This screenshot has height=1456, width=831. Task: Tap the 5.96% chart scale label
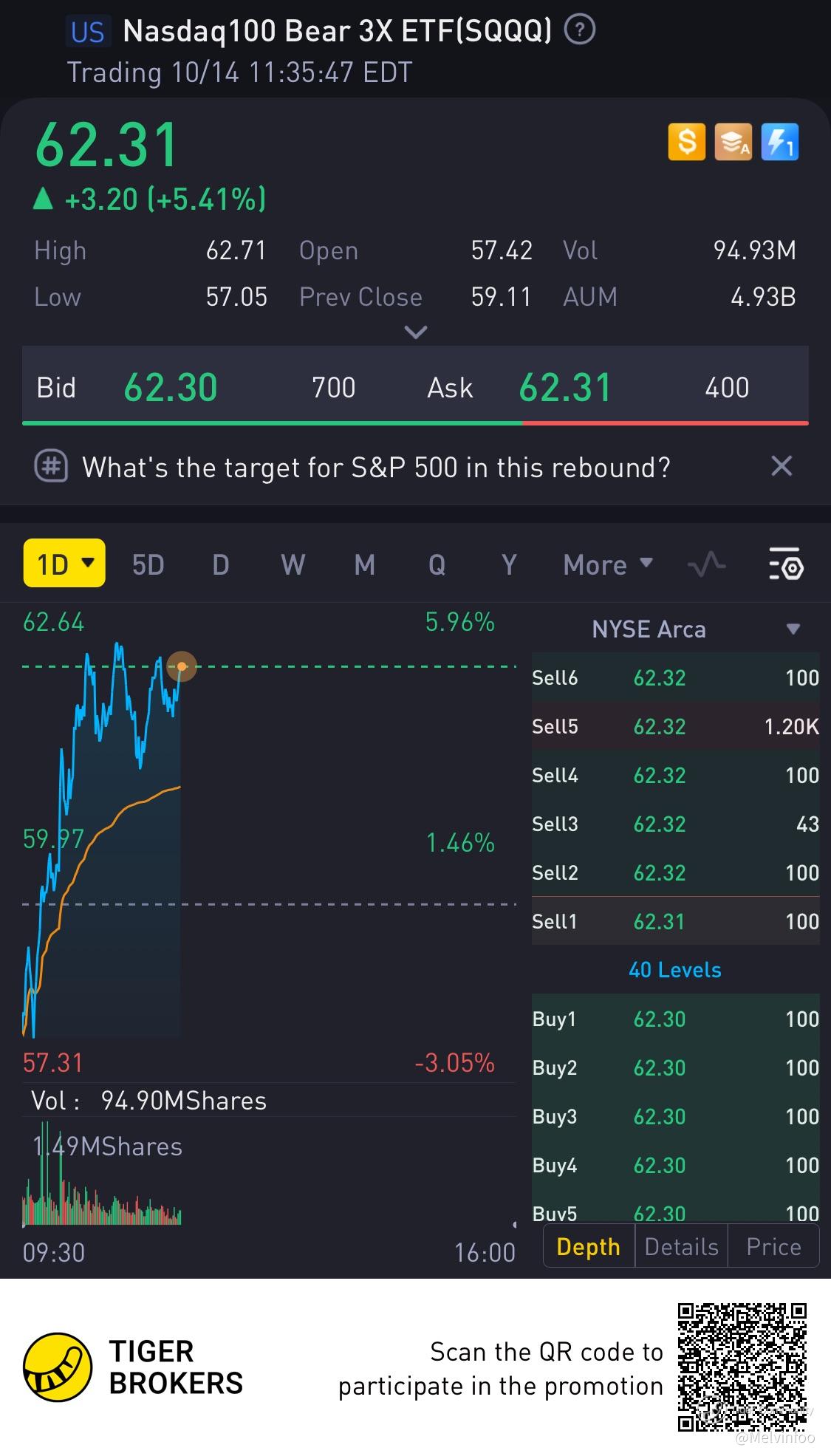click(459, 622)
